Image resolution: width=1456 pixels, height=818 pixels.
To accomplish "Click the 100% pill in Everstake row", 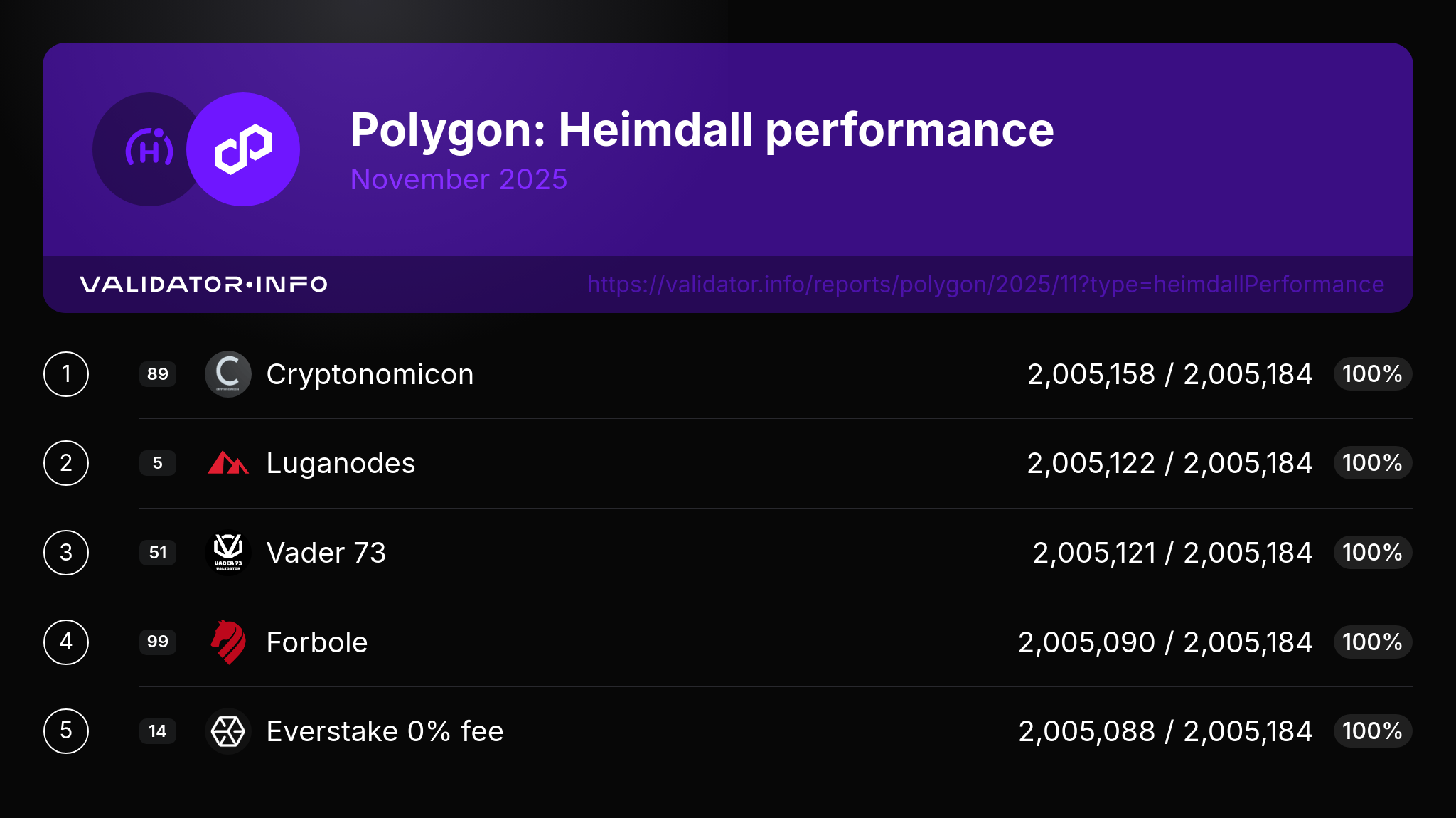I will click(x=1372, y=731).
